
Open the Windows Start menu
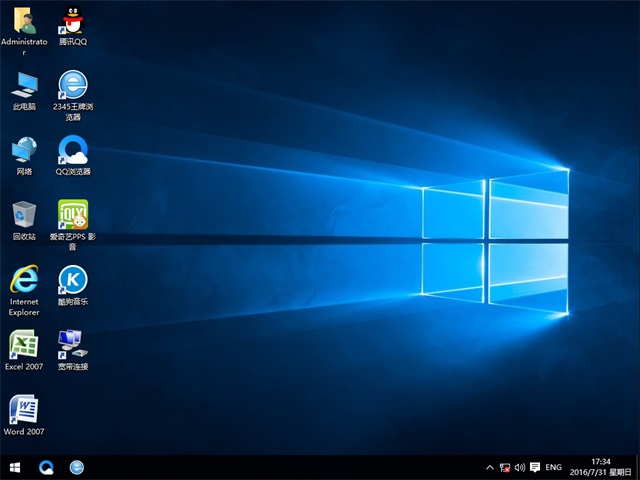click(15, 467)
